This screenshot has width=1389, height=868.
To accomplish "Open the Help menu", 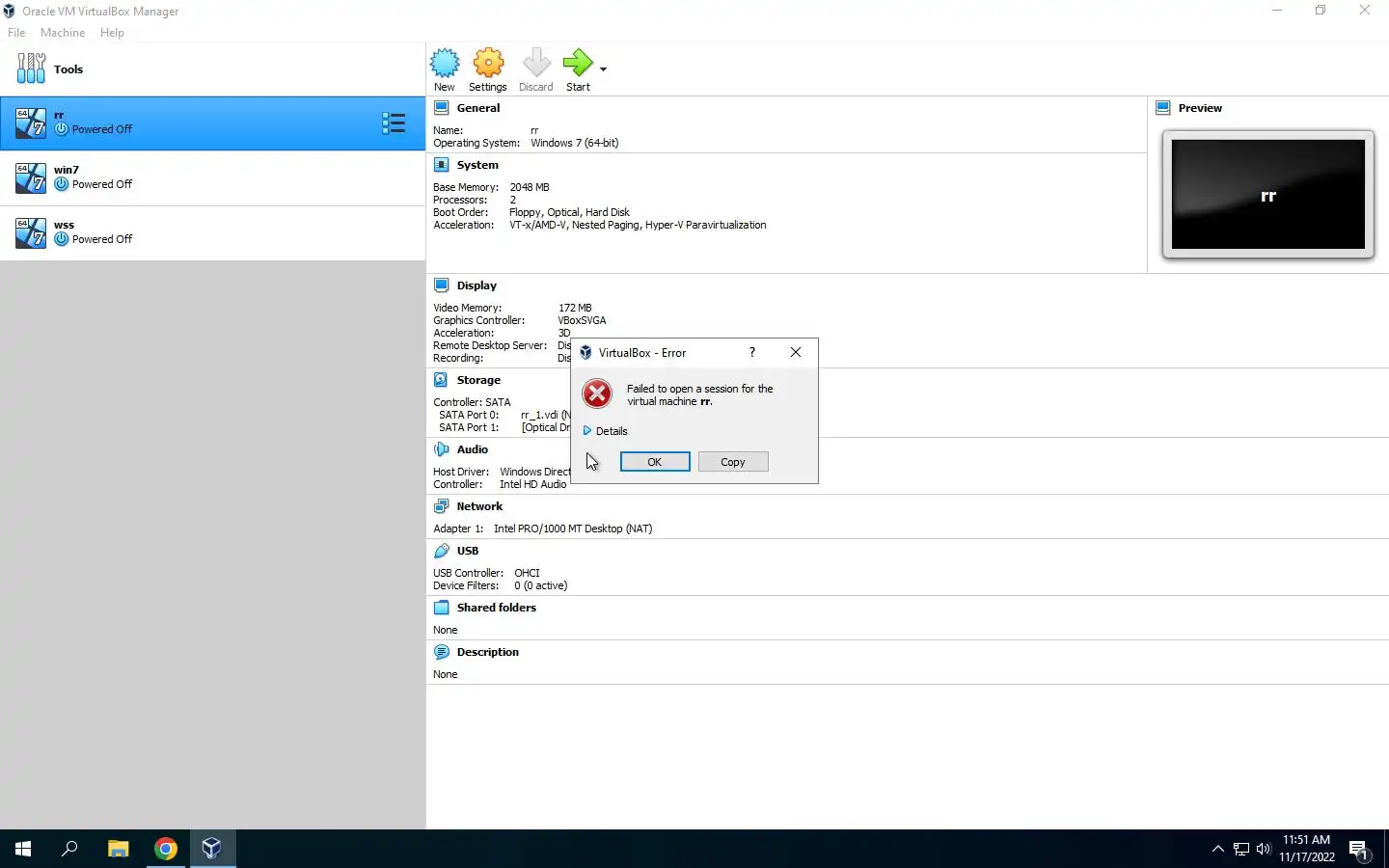I will tap(112, 33).
